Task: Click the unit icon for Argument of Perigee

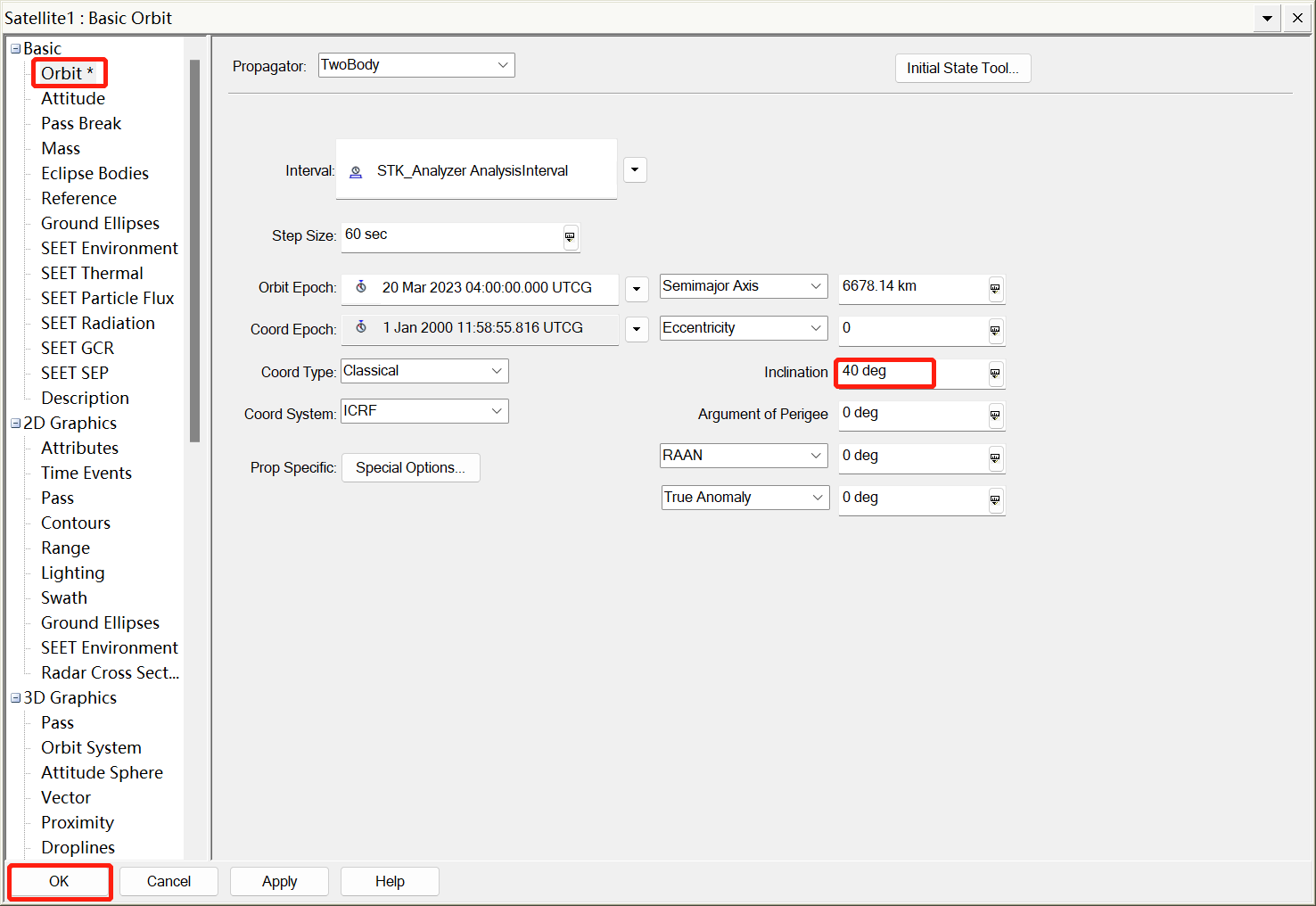Action: 995,416
